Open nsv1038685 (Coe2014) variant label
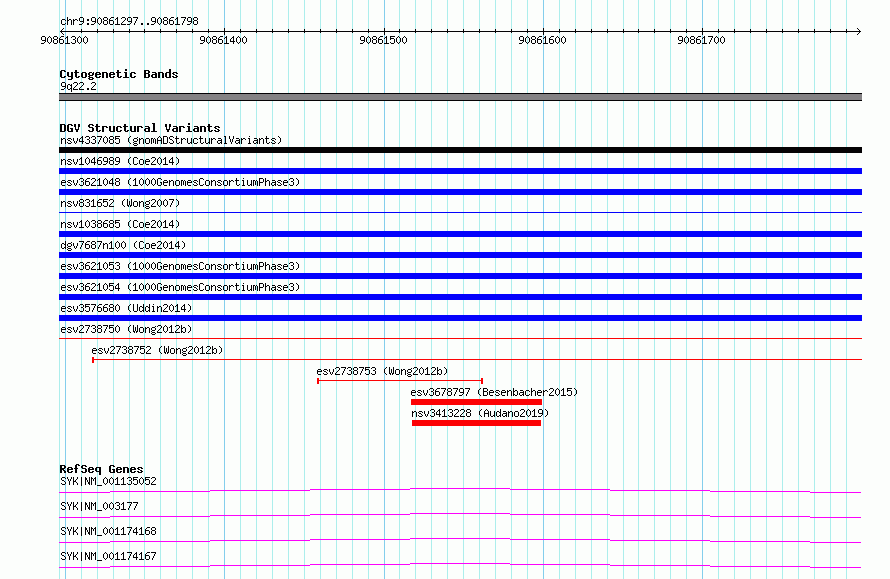The height and width of the screenshot is (579, 890). (x=120, y=224)
